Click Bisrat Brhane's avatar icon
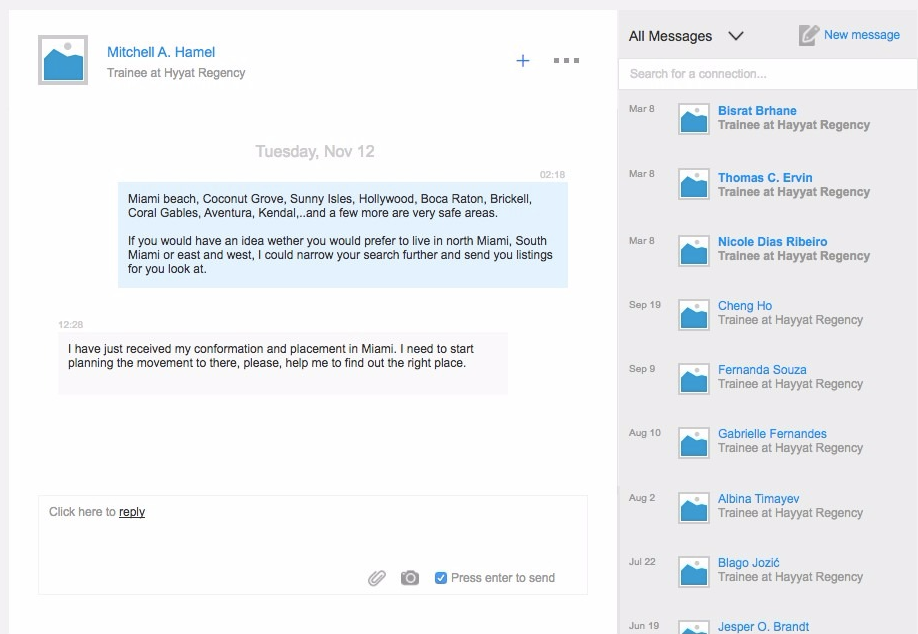 pyautogui.click(x=694, y=118)
